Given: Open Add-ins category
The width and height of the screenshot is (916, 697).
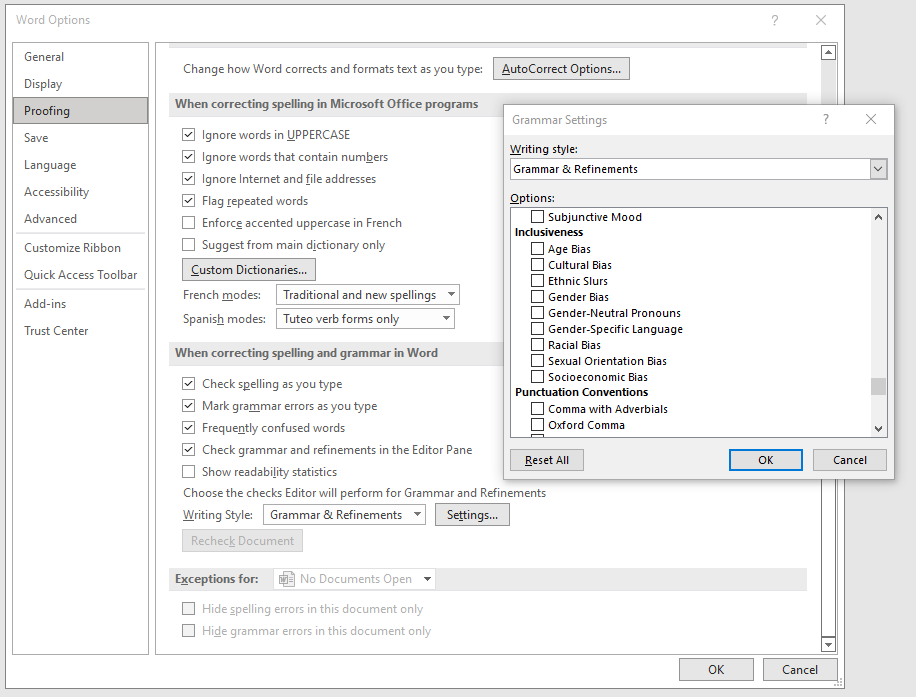Looking at the screenshot, I should (x=81, y=304).
